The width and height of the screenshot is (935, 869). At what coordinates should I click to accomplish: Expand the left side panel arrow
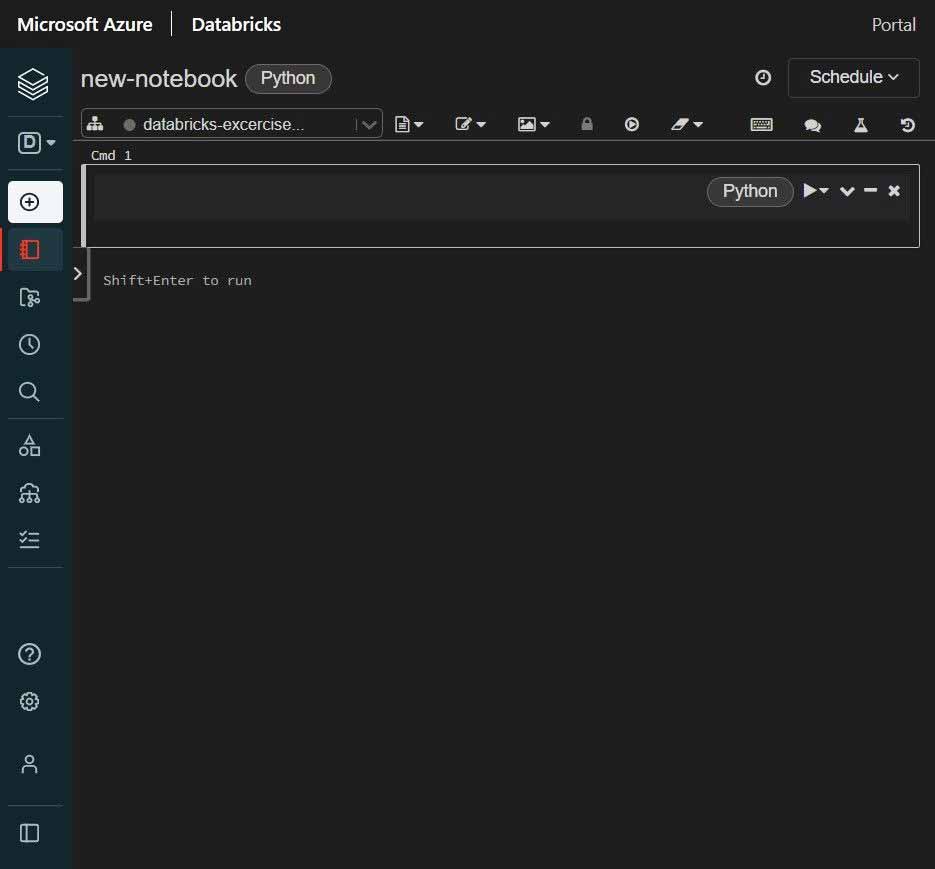(78, 274)
